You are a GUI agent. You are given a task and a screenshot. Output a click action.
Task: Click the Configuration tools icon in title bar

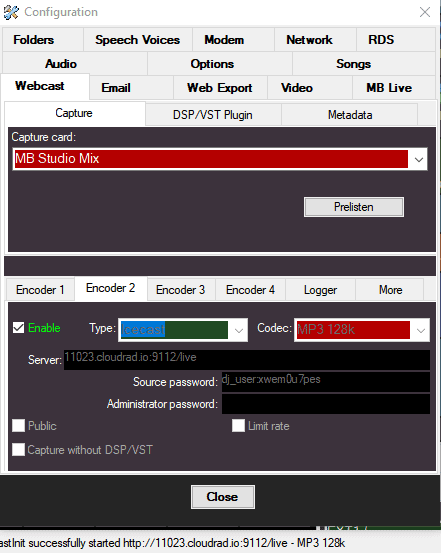point(11,12)
